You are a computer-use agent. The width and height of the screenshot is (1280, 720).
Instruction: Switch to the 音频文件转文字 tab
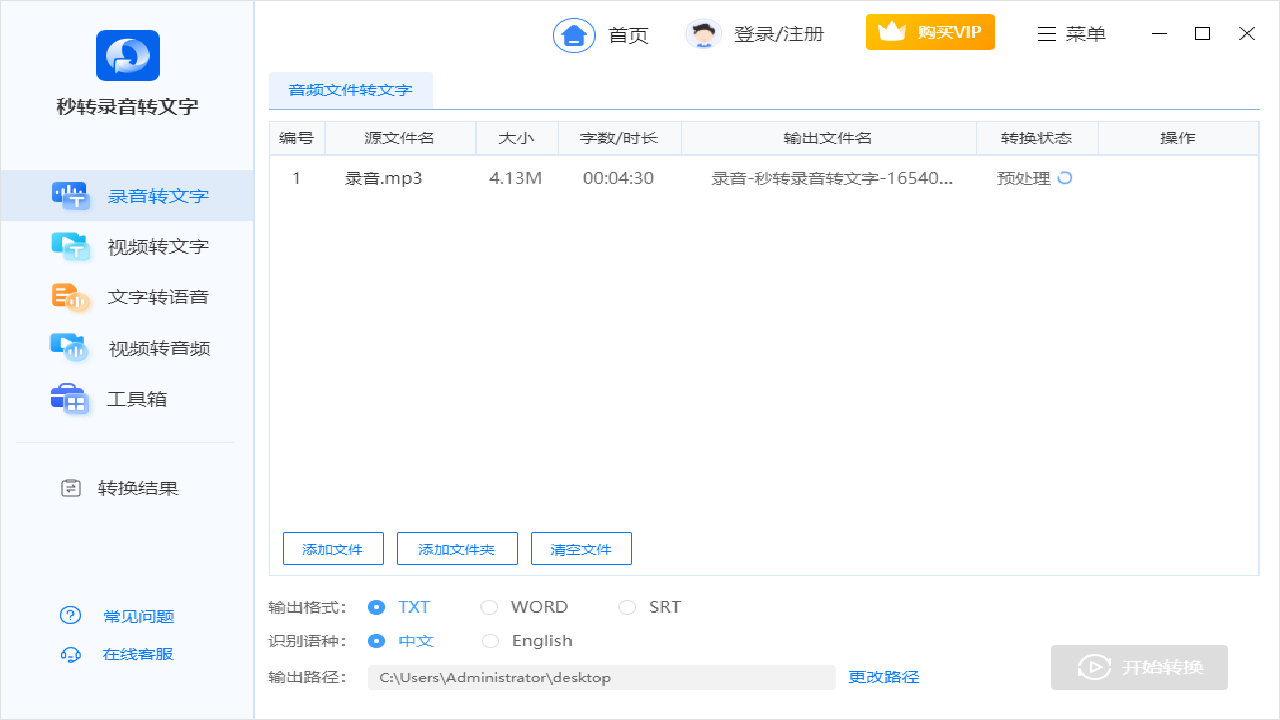click(350, 90)
